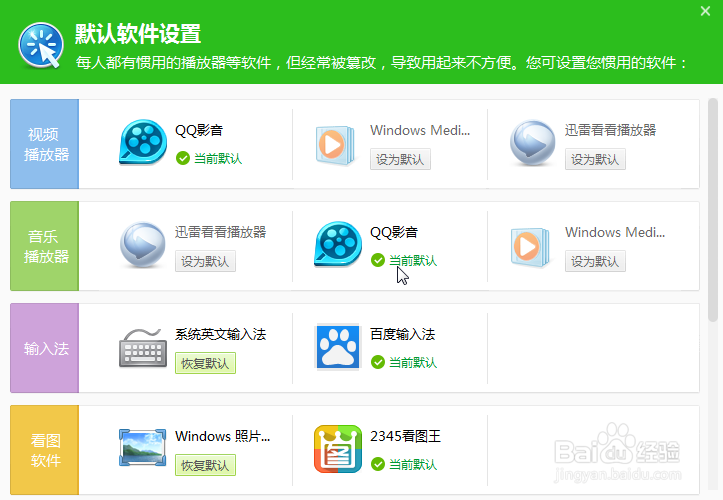Click 迅雷看看播放器 name in video player row

(x=610, y=130)
